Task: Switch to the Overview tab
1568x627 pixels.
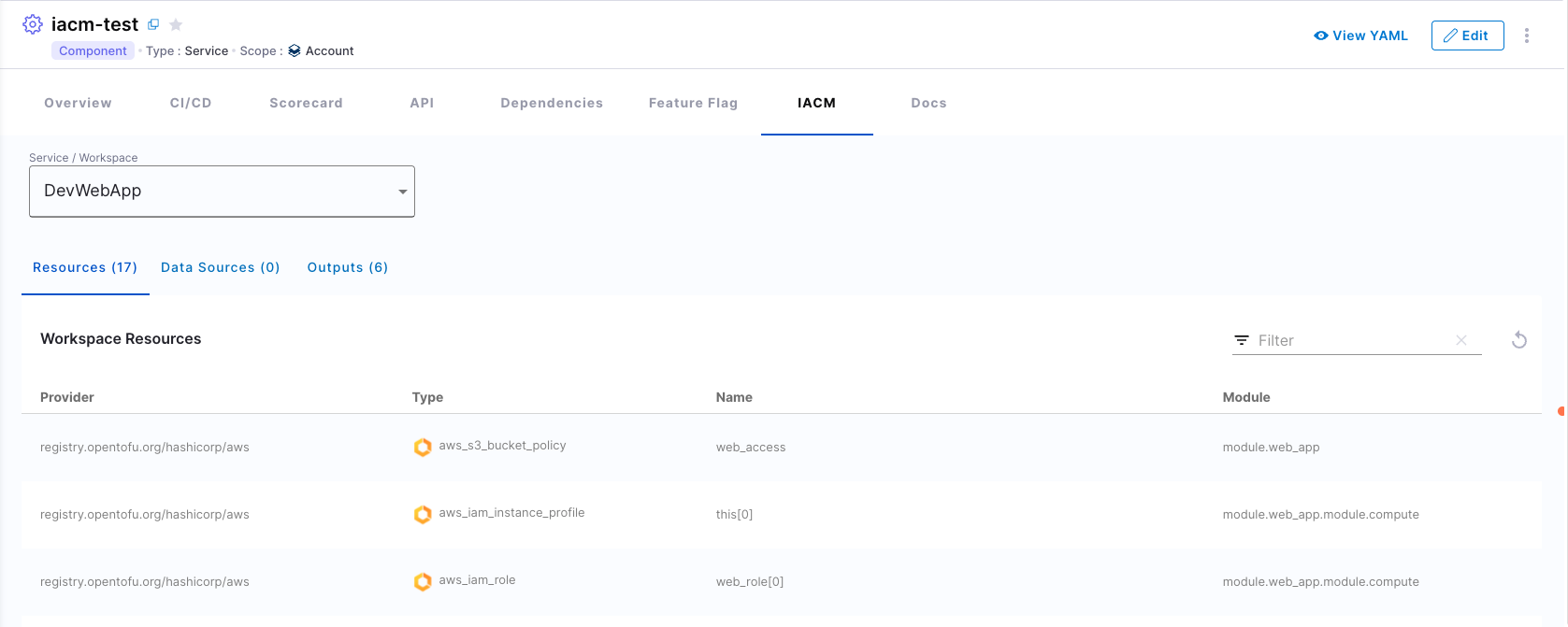Action: pyautogui.click(x=78, y=103)
